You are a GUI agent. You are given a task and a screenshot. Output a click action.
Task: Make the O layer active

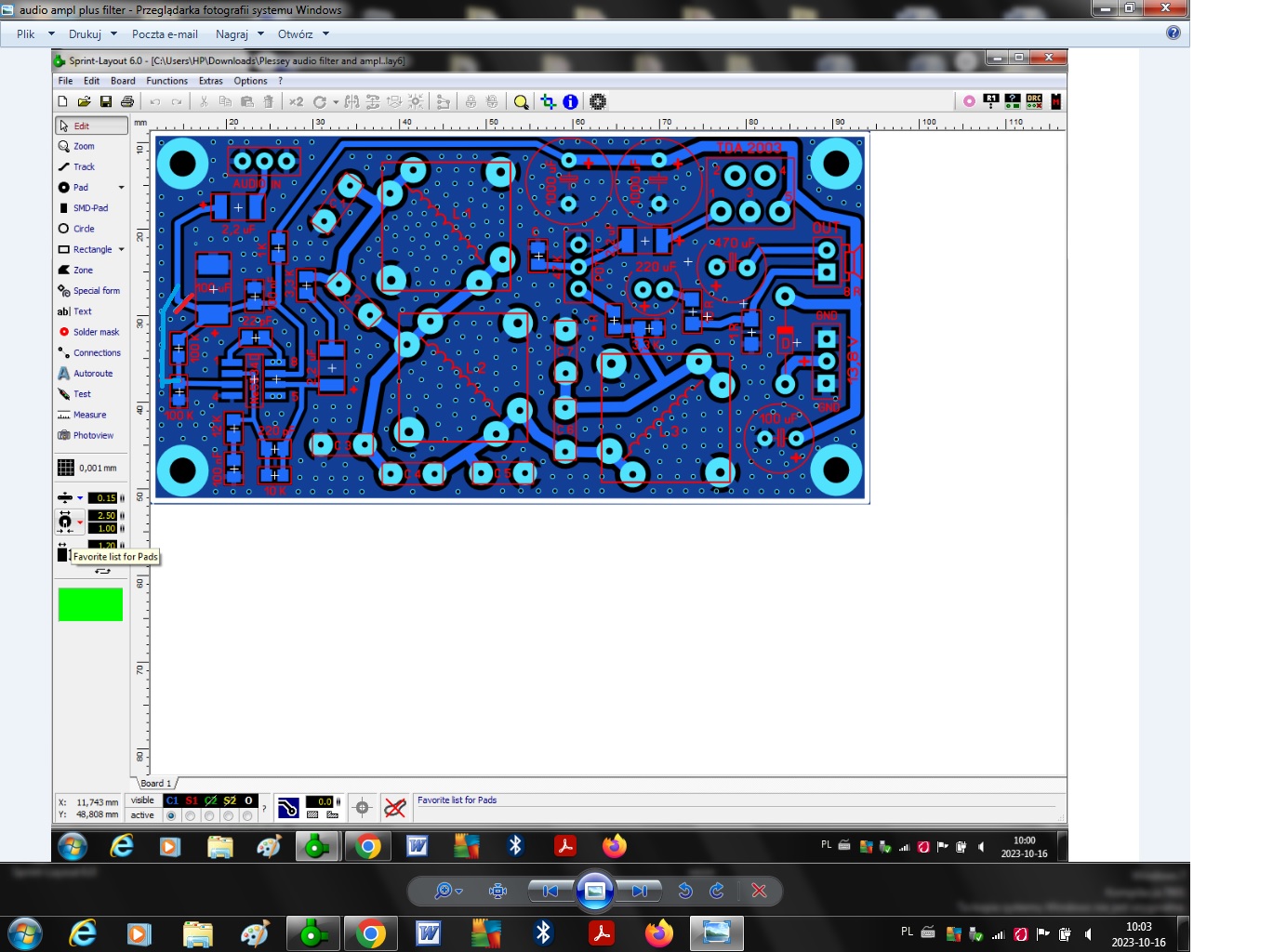247,816
